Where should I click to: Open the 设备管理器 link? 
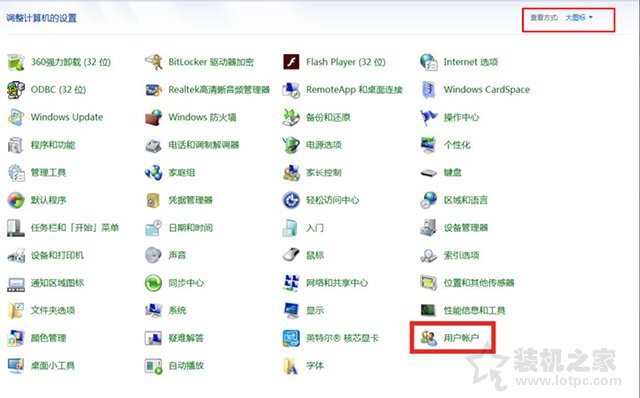coord(466,228)
